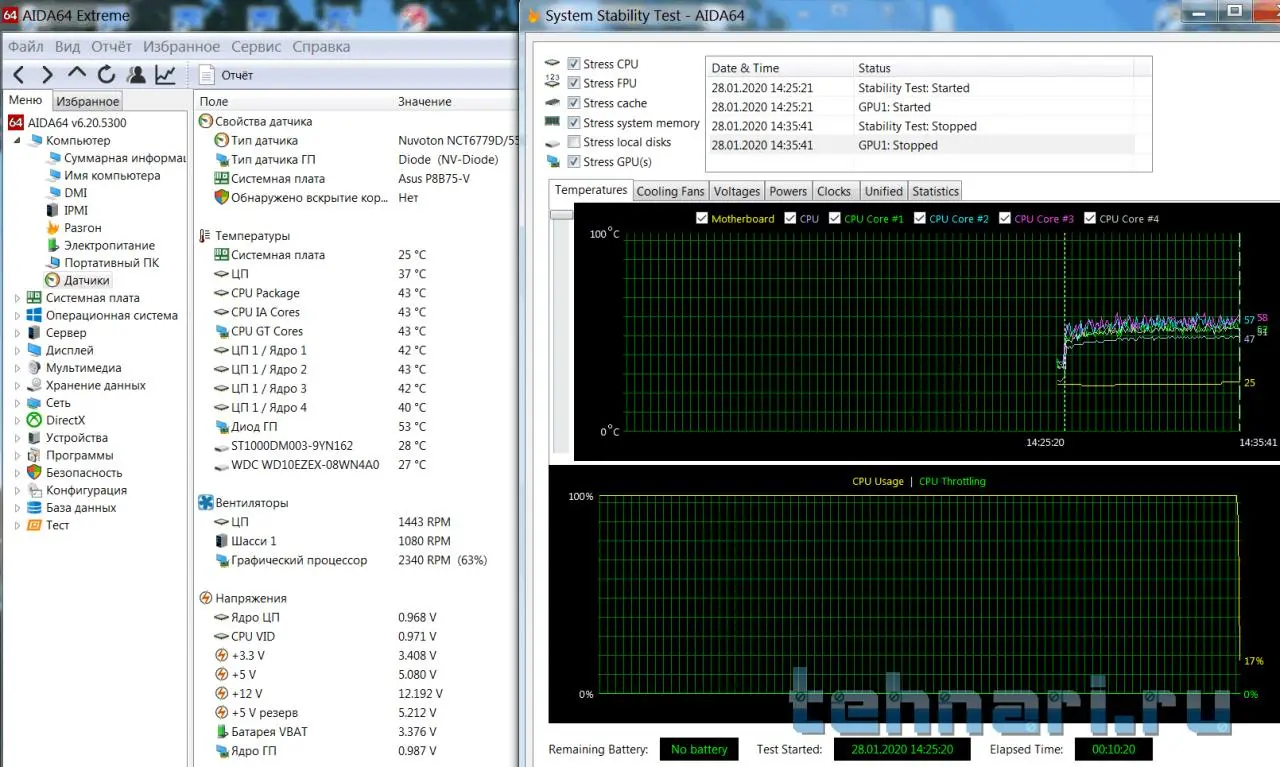Select the Имя компьютера tree icon

pos(54,176)
